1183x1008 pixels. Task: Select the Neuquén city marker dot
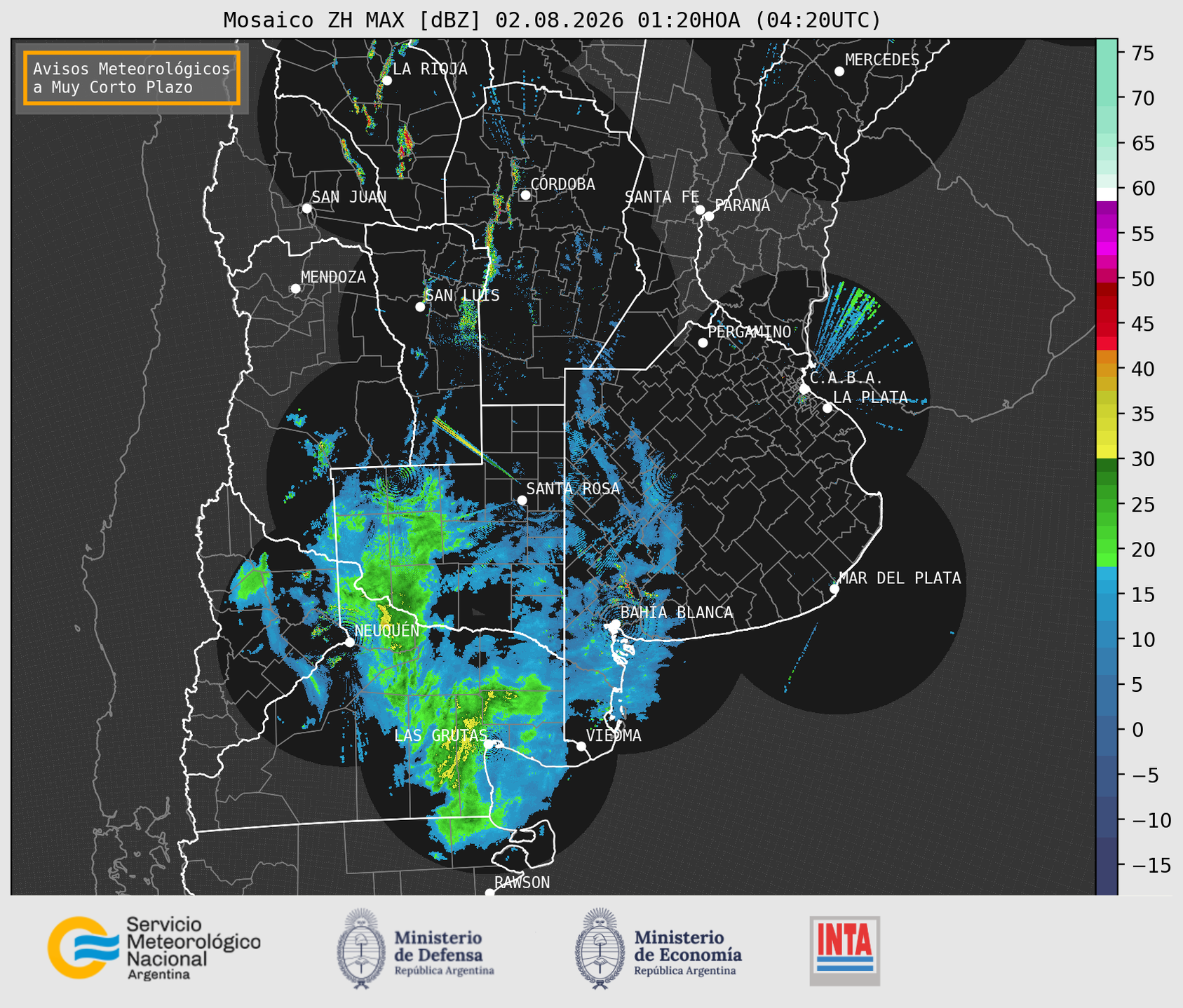[350, 642]
